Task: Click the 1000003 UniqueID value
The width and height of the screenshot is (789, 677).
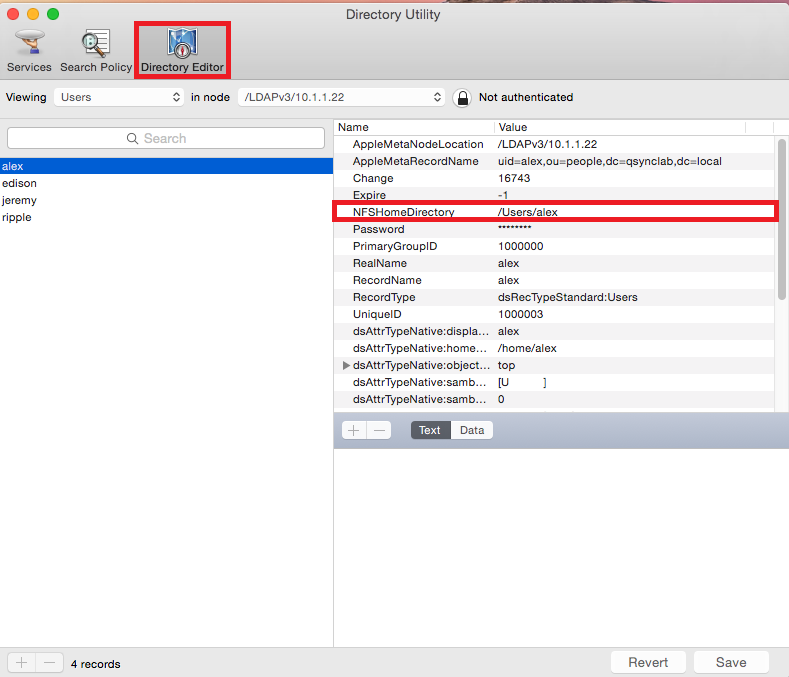Action: pos(520,315)
